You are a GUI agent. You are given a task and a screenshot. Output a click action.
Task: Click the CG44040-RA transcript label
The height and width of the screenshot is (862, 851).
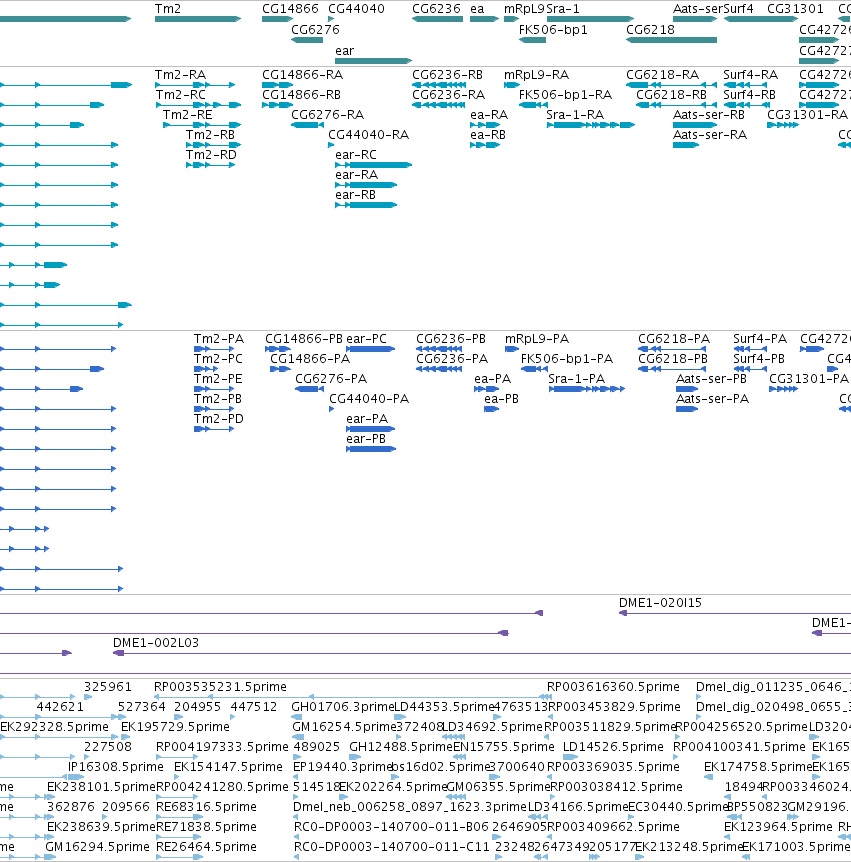point(368,135)
